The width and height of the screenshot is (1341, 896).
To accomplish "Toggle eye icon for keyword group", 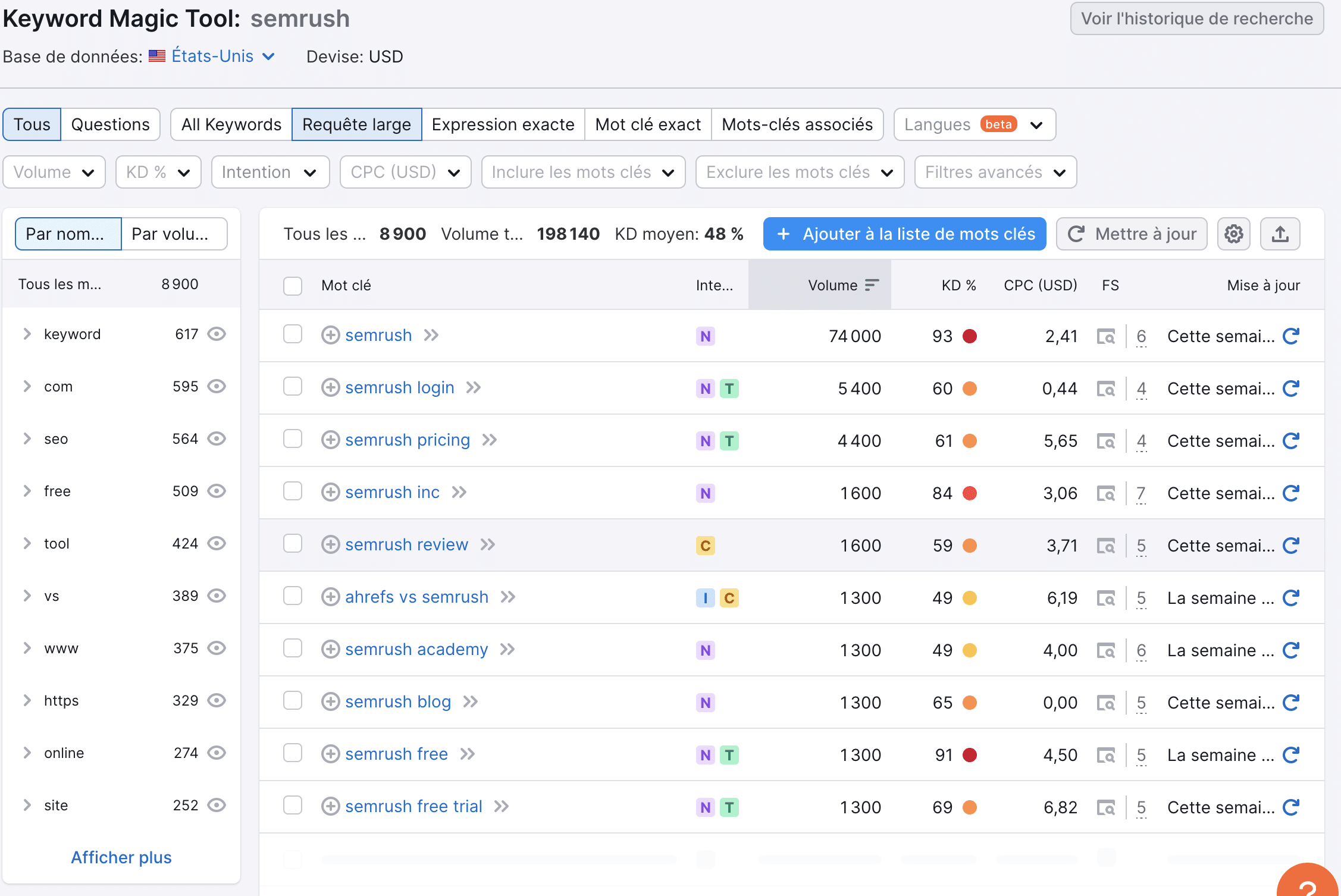I will pos(217,334).
